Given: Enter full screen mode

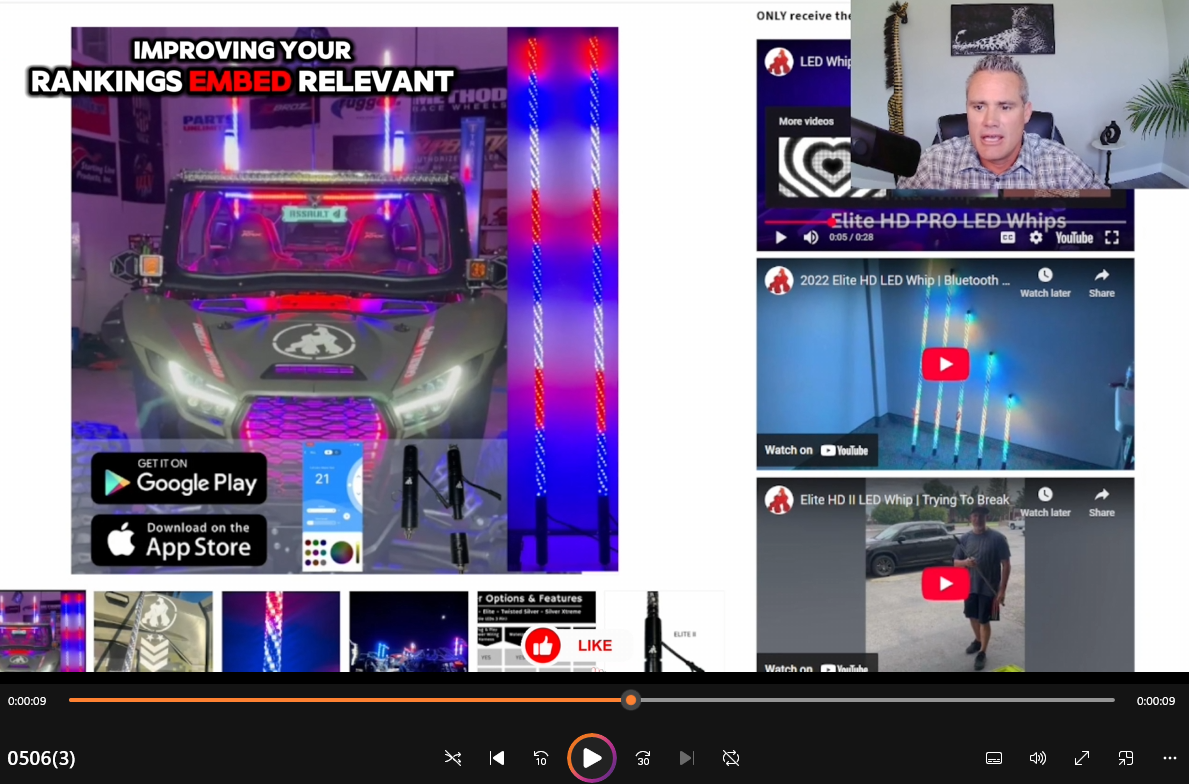Looking at the screenshot, I should [1082, 758].
